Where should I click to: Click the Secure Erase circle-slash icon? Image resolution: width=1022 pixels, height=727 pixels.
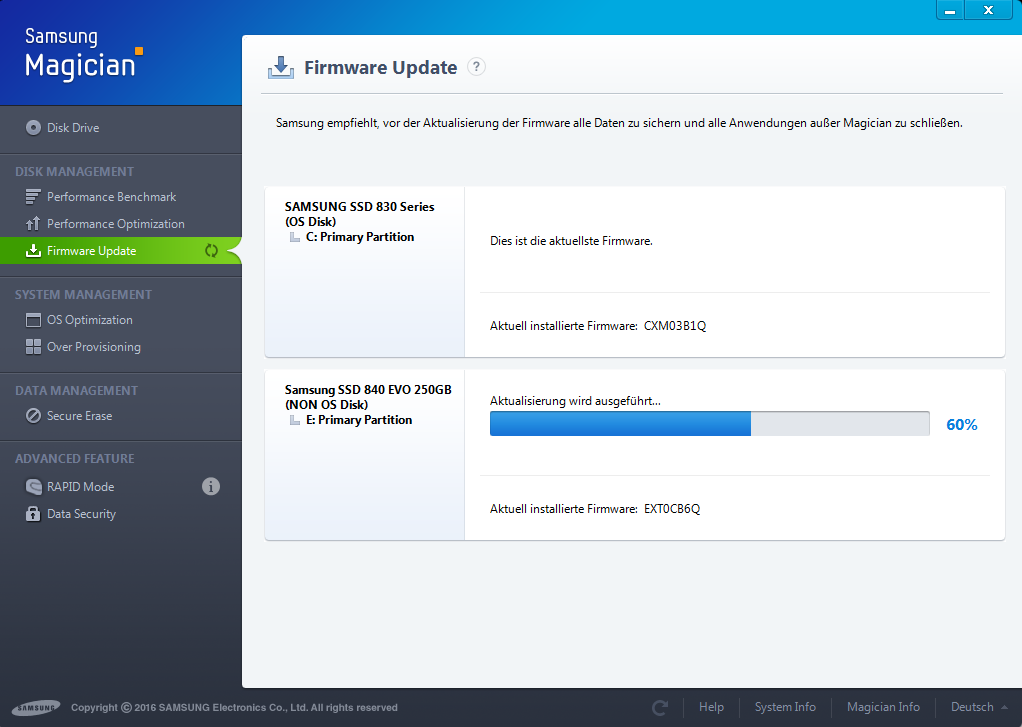pos(33,416)
